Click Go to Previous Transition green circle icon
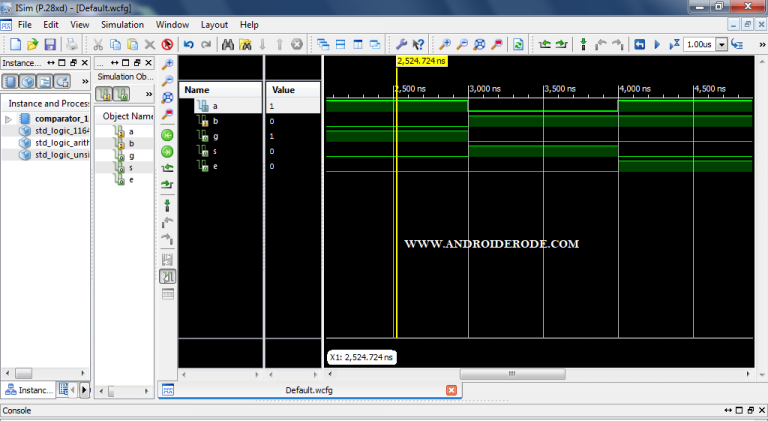This screenshot has width=768, height=421. (167, 135)
